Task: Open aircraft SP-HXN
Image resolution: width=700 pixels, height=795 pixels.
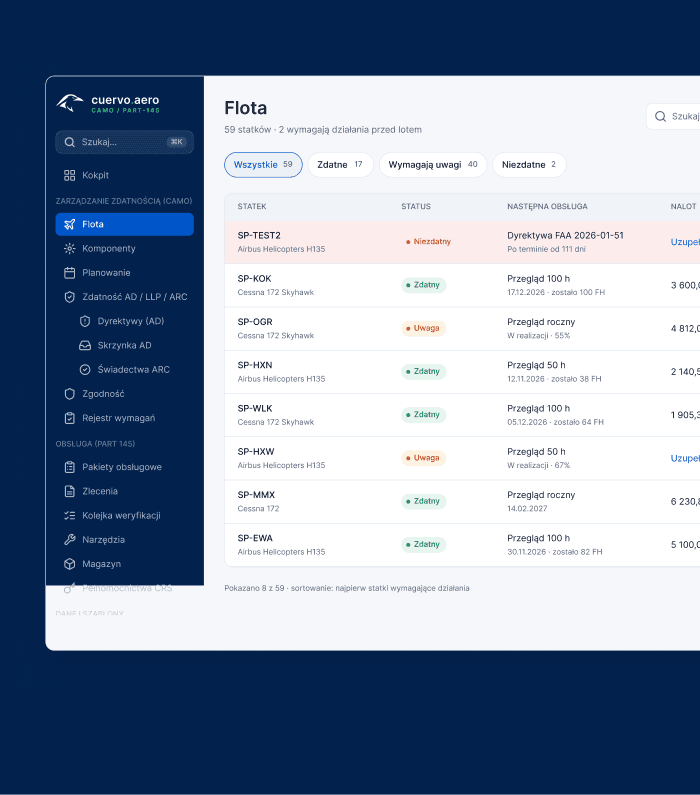Action: [255, 365]
